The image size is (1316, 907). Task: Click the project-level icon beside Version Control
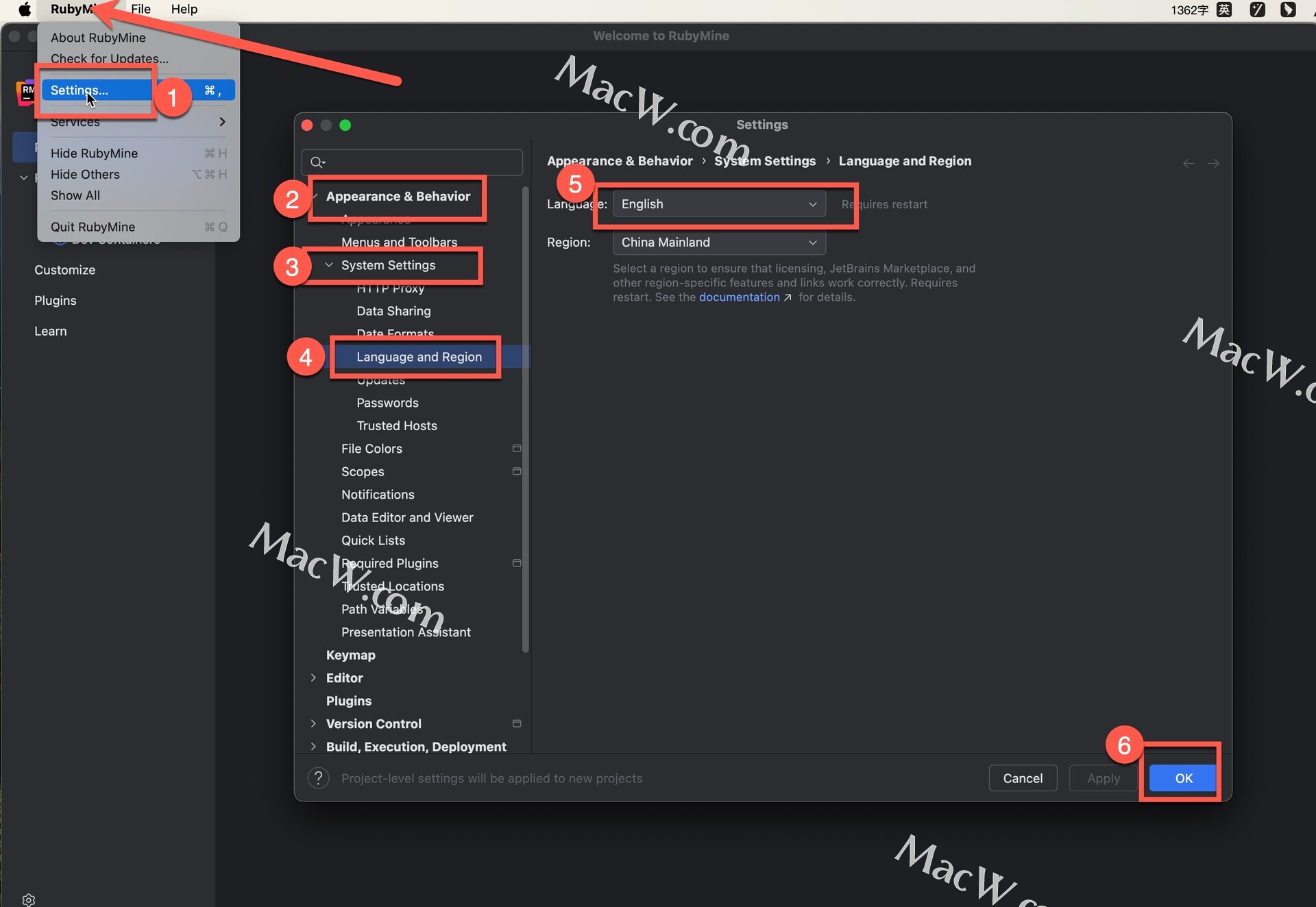tap(517, 723)
